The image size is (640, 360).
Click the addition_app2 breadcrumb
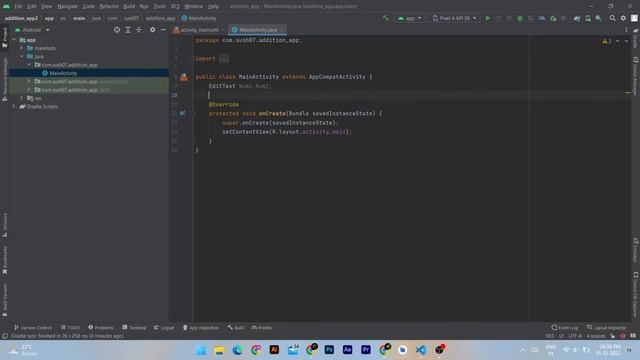21,18
